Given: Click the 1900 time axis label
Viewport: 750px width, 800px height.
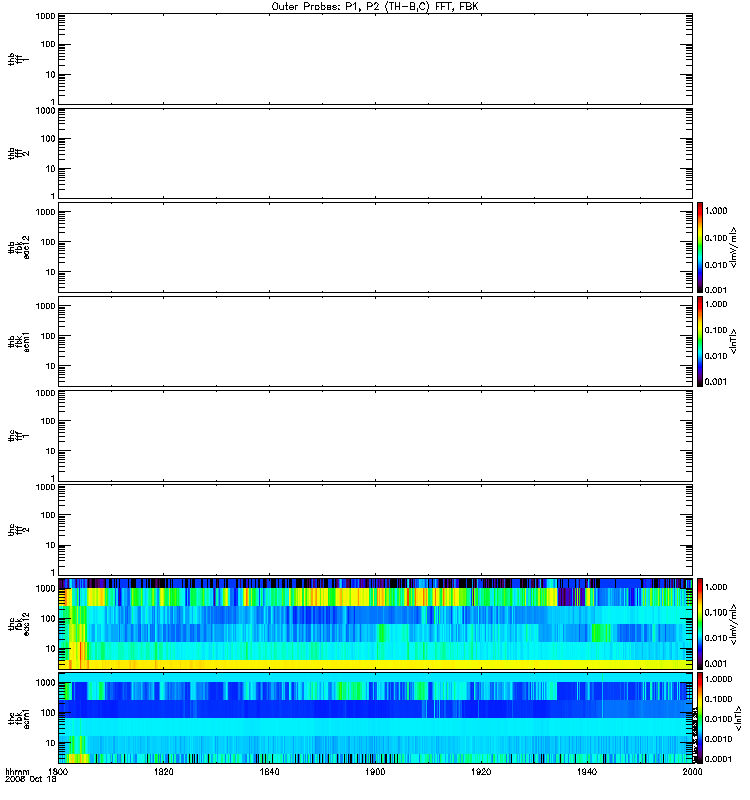Looking at the screenshot, I should pos(375,772).
